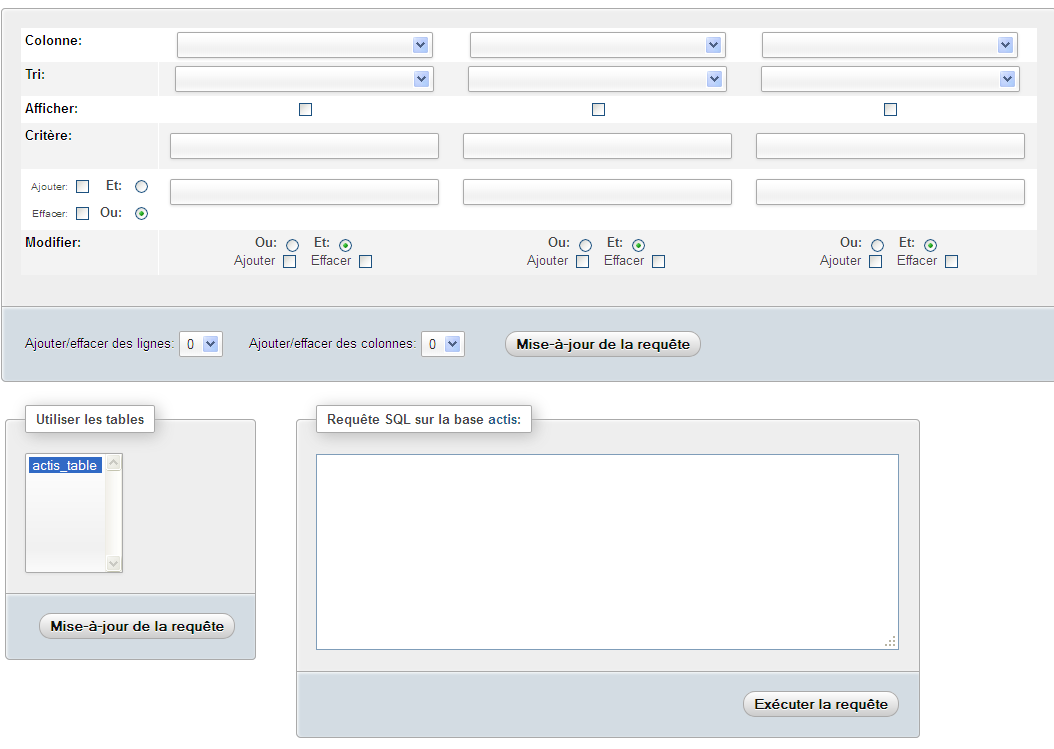
Task: Check second column Afficher checkbox
Action: [598, 109]
